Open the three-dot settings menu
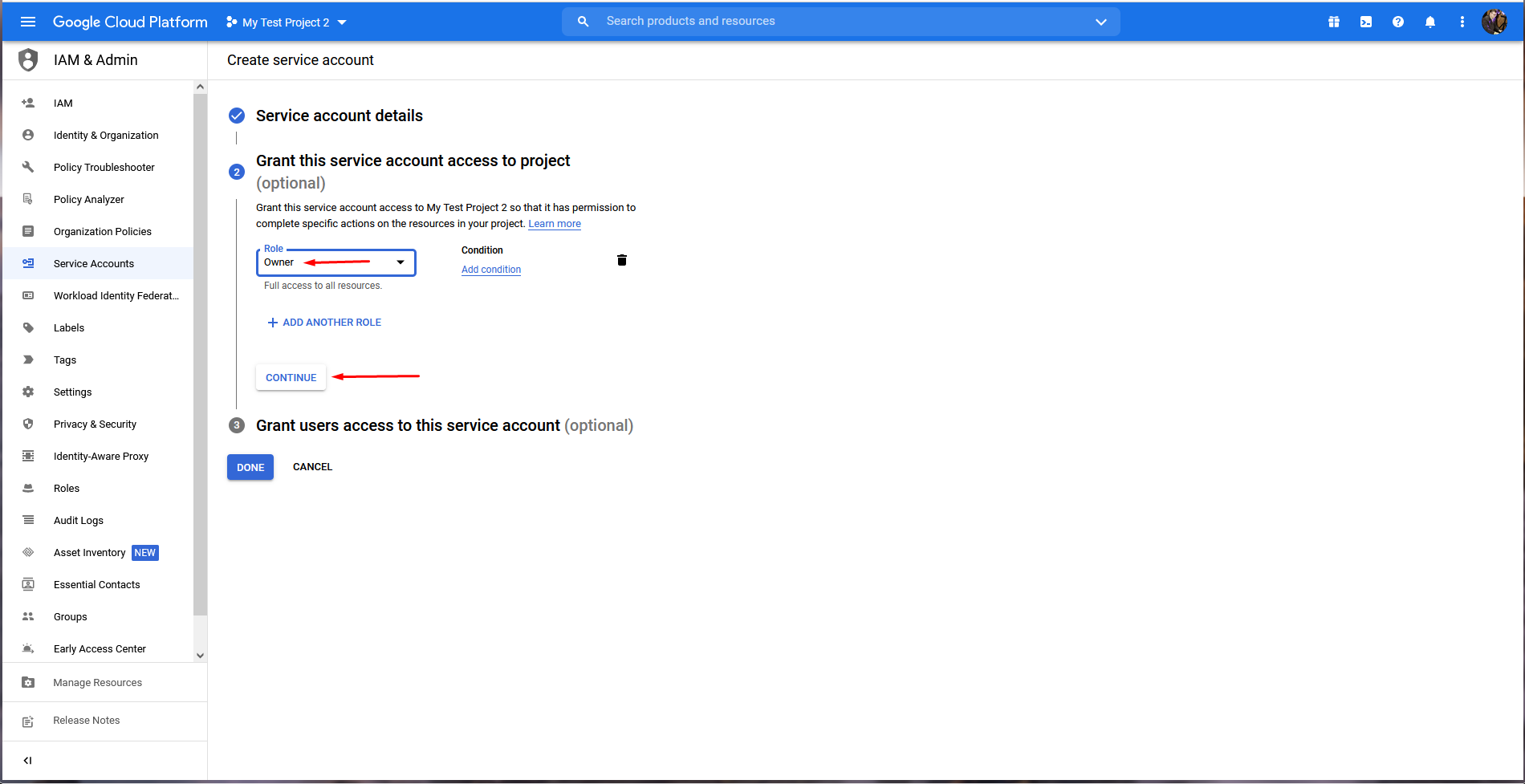Viewport: 1525px width, 784px height. [1462, 22]
